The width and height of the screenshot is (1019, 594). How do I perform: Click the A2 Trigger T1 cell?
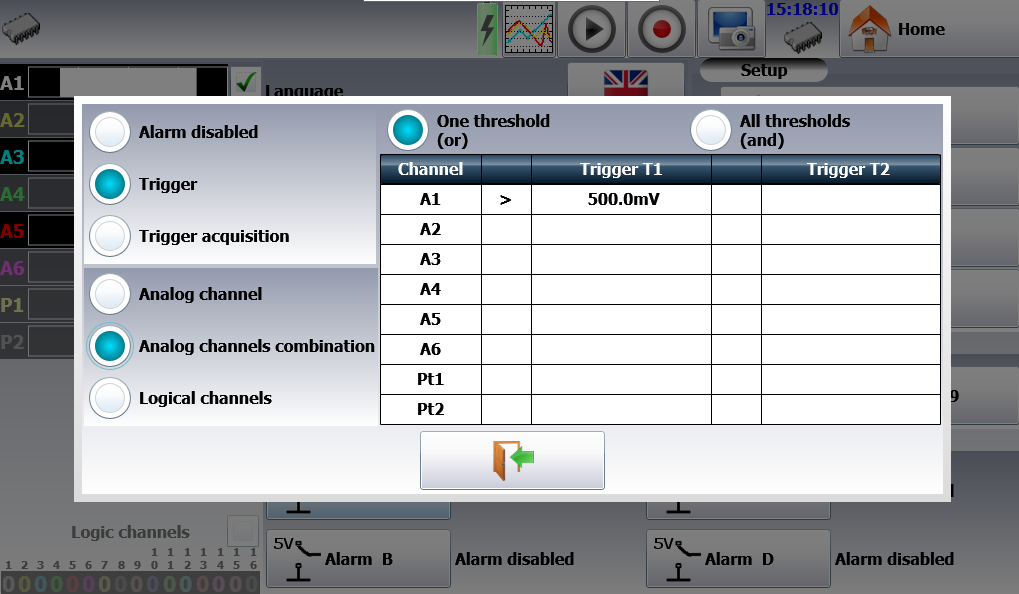click(621, 229)
